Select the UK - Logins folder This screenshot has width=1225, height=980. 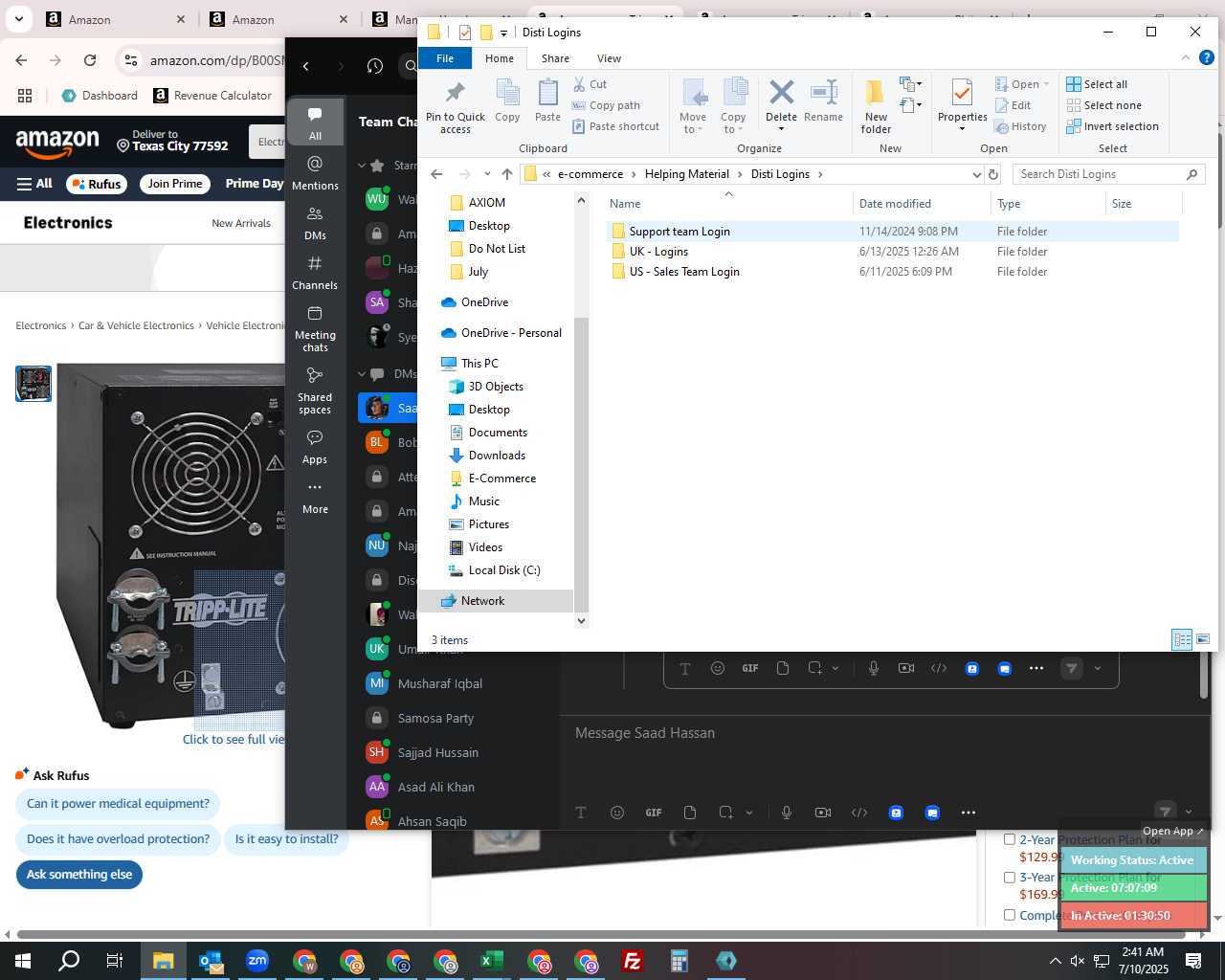pos(892,252)
